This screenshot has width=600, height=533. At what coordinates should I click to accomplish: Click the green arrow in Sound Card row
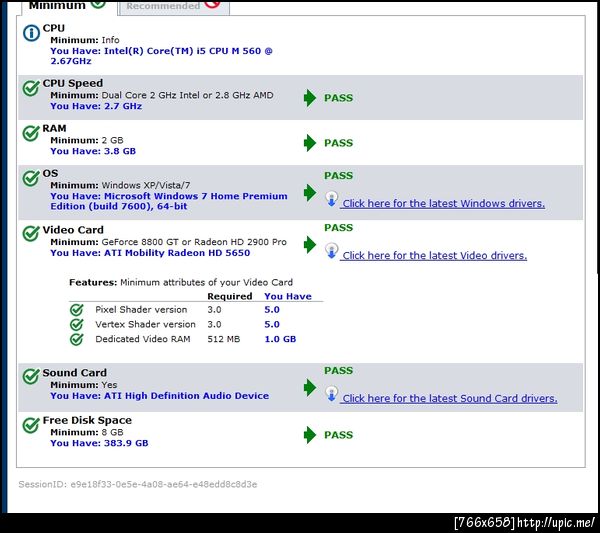tap(310, 387)
